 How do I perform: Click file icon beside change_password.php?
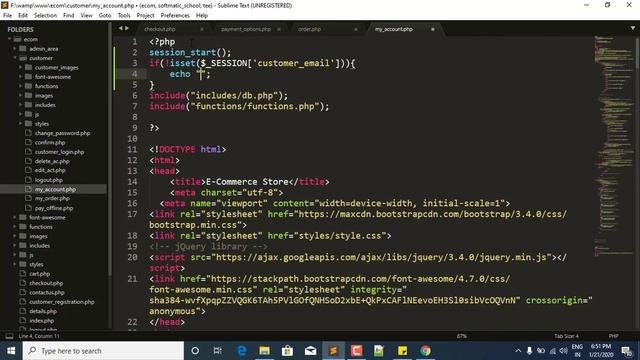(28, 133)
